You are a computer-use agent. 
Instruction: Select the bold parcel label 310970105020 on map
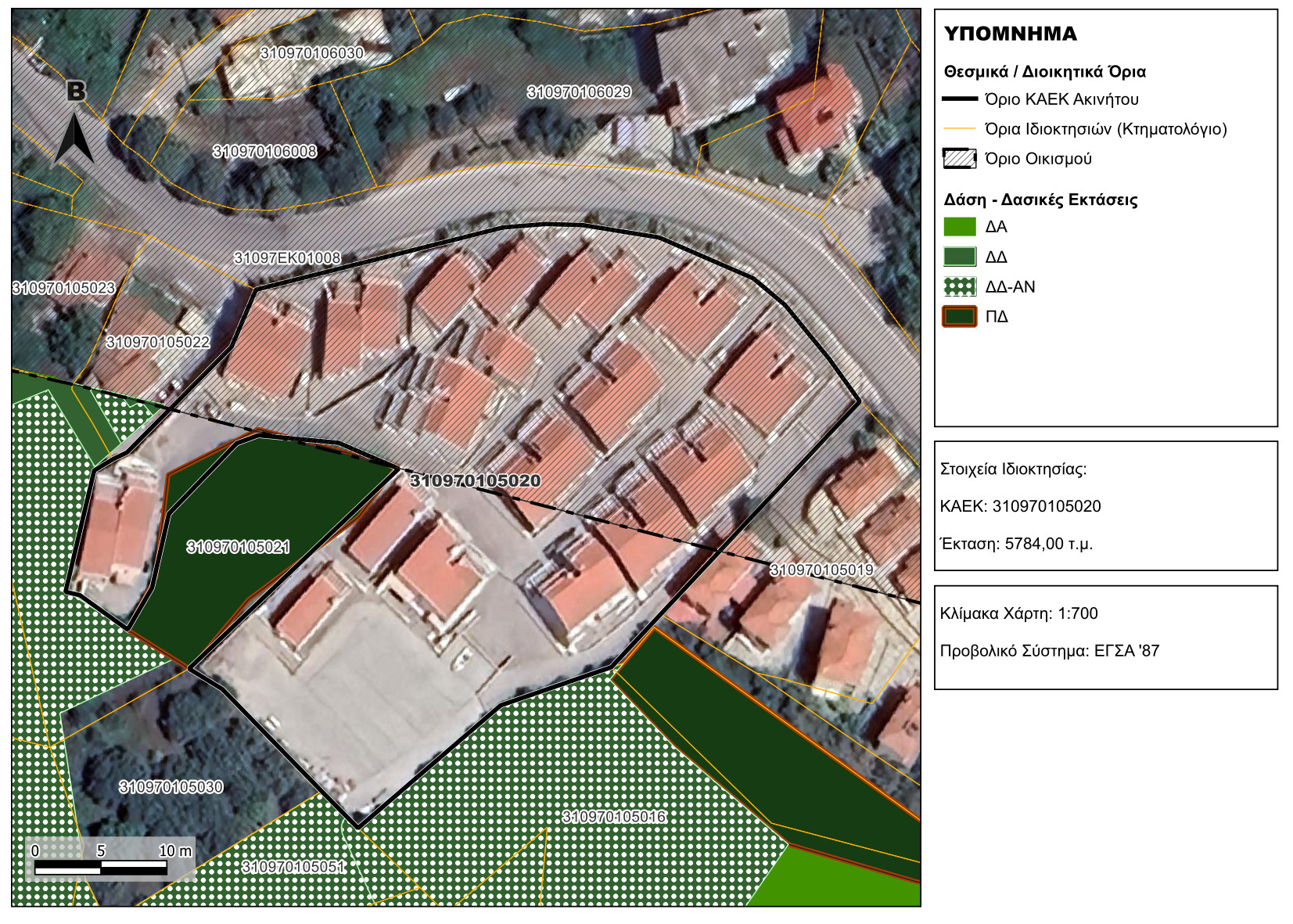point(475,480)
